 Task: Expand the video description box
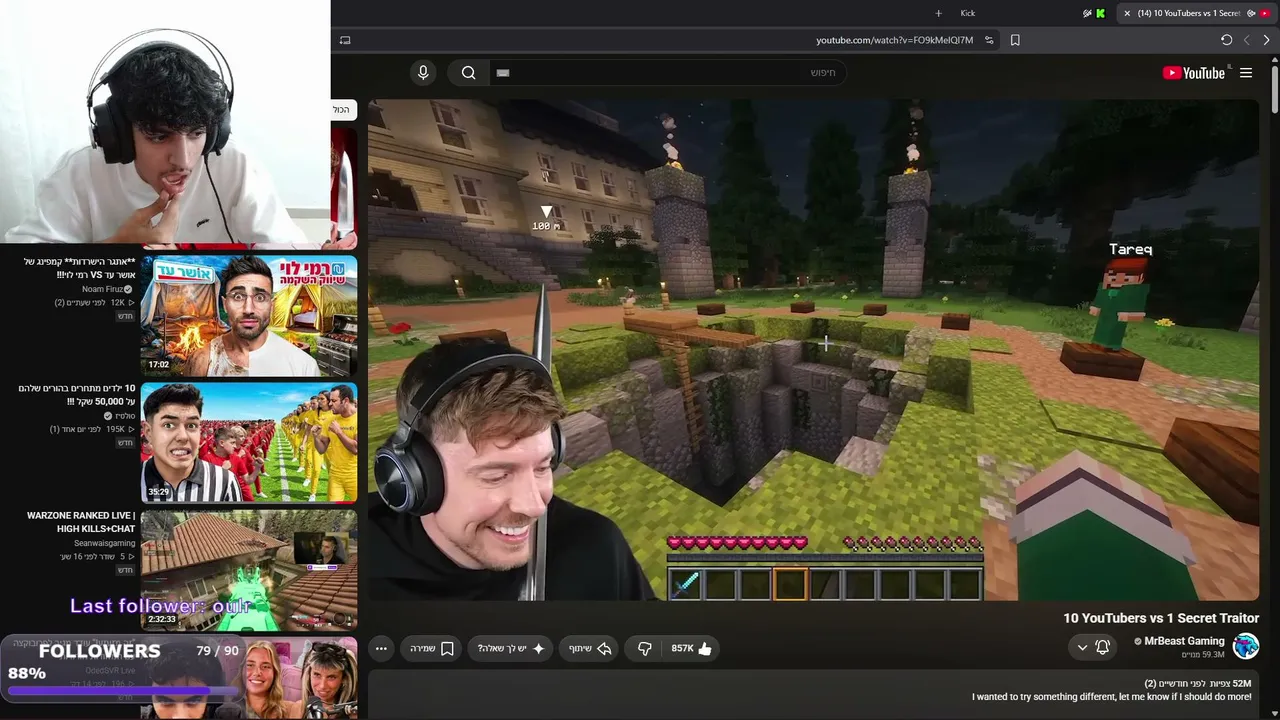(813, 694)
